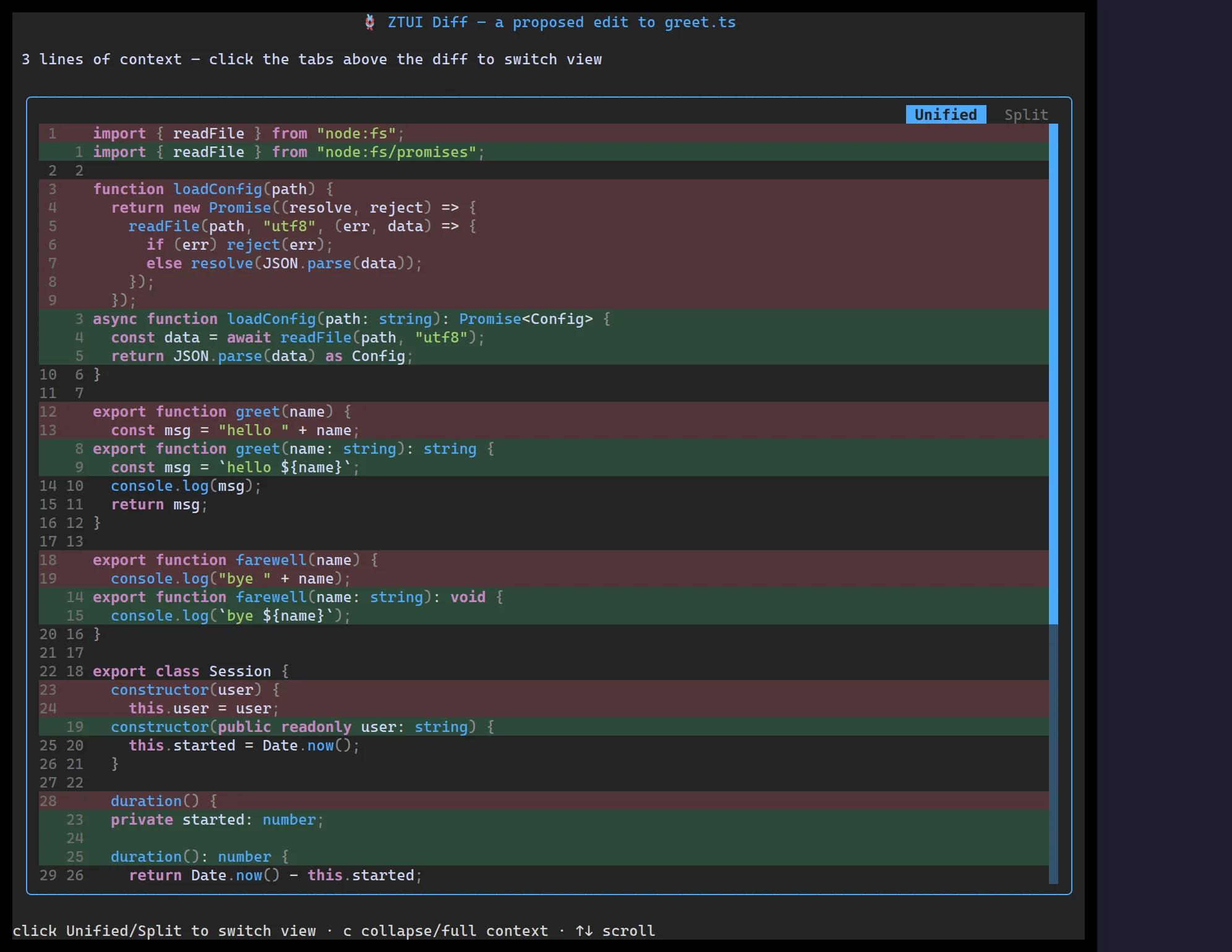Image resolution: width=1232 pixels, height=952 pixels.
Task: Select added line importing from "node:fs/promises"
Action: pyautogui.click(x=544, y=151)
